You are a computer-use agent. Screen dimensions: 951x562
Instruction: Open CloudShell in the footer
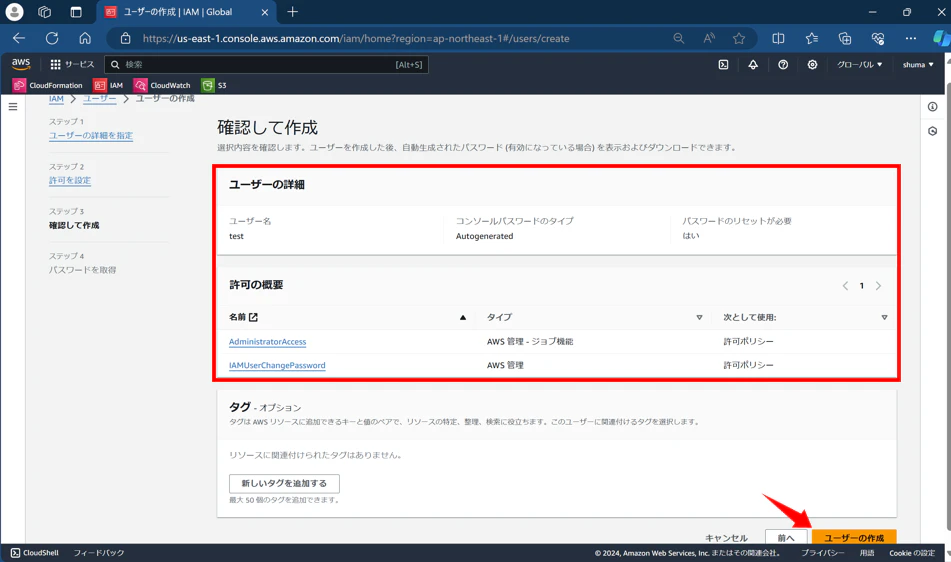35,553
